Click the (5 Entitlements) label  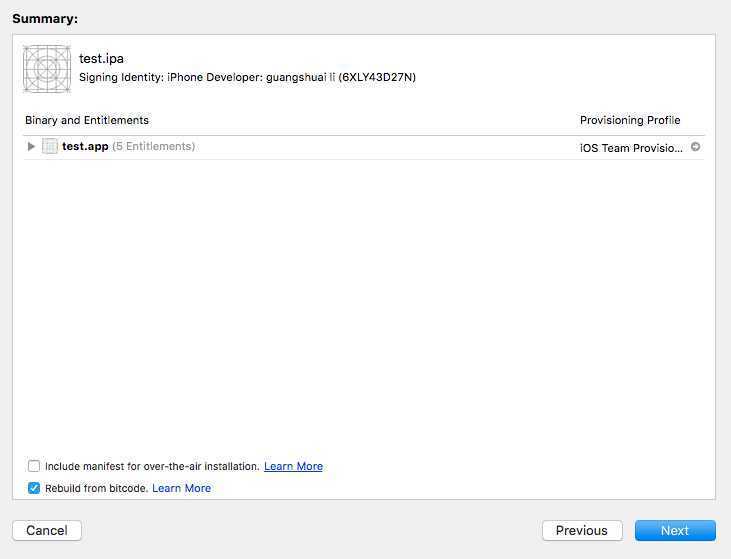[x=153, y=146]
